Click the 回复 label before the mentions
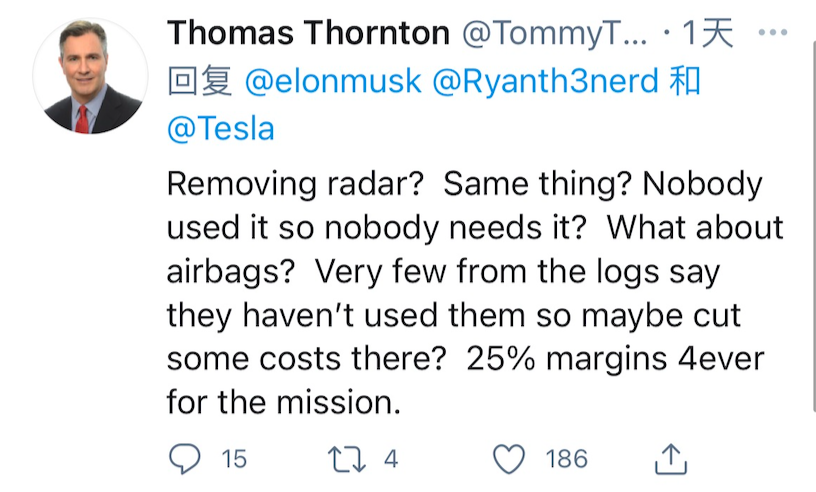 pyautogui.click(x=201, y=82)
